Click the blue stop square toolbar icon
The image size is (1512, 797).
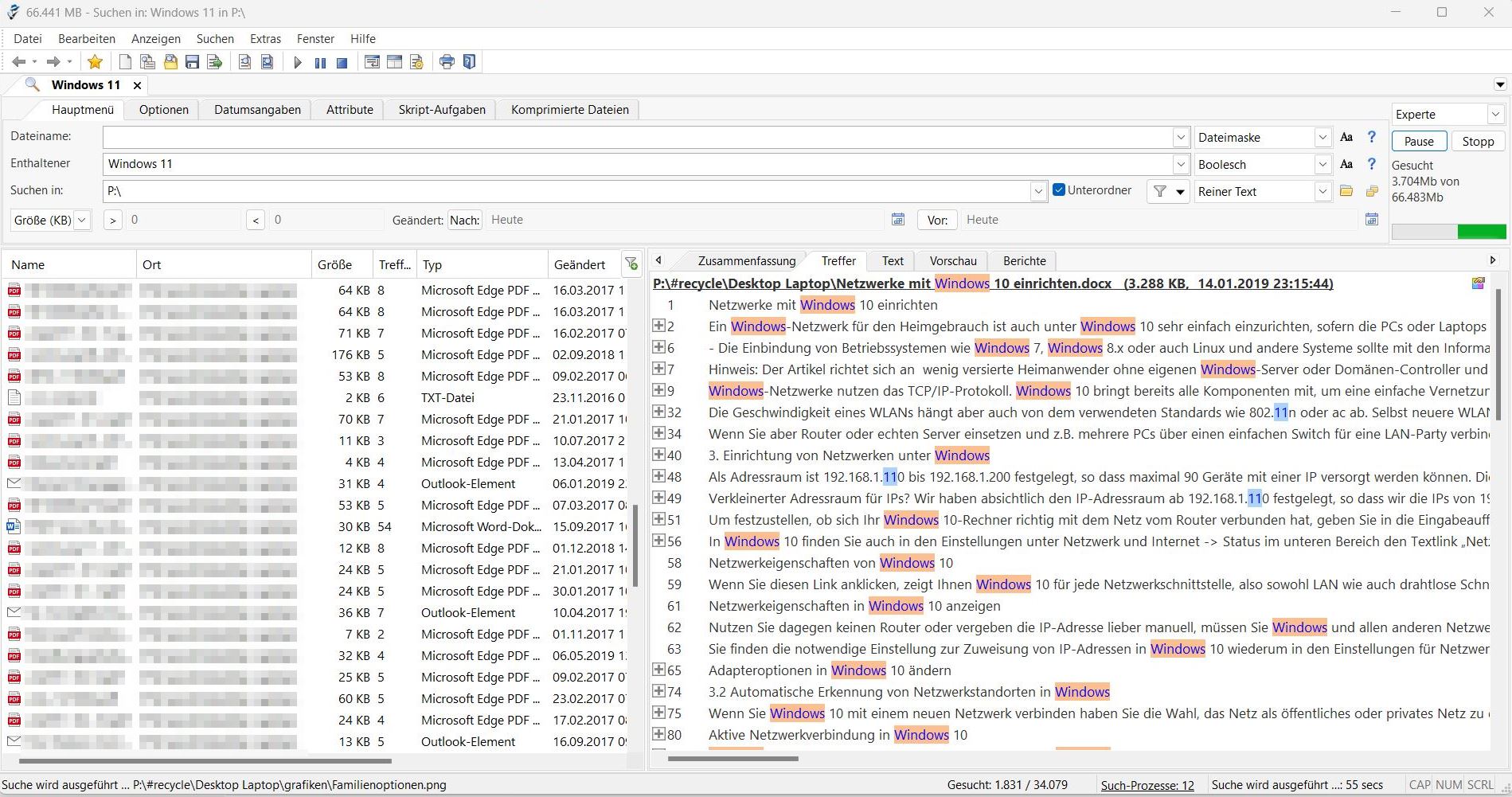(342, 63)
